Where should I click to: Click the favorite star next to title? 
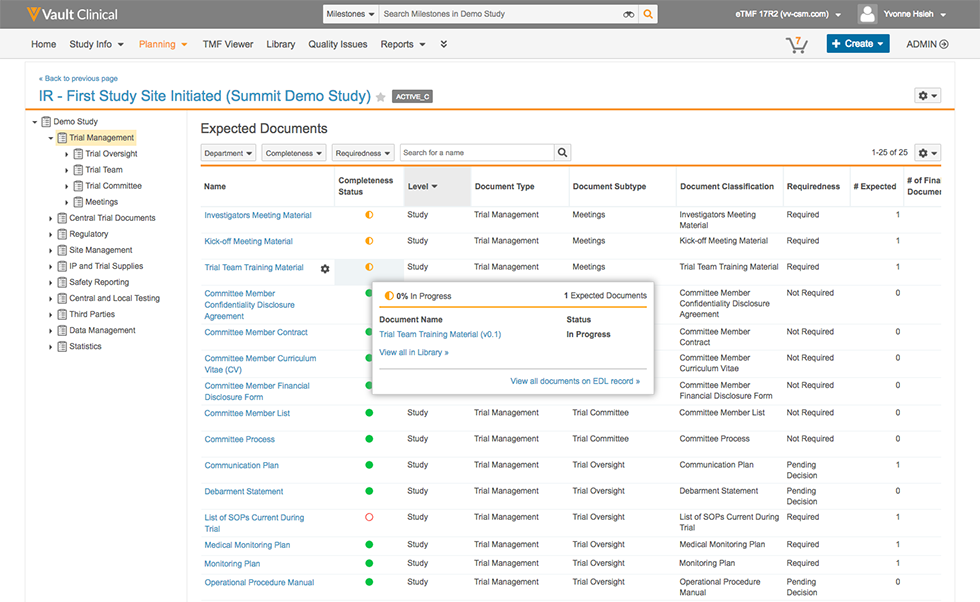[381, 97]
